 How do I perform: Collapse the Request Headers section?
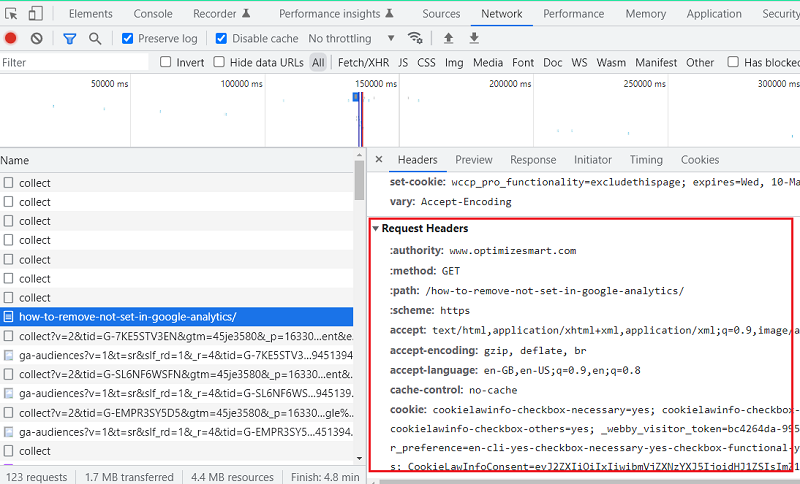click(x=376, y=228)
